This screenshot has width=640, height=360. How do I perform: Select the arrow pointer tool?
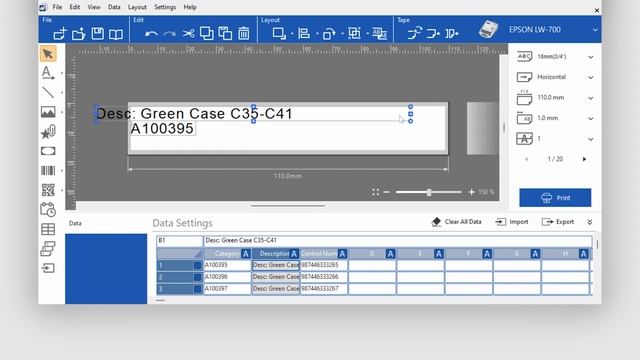[48, 54]
